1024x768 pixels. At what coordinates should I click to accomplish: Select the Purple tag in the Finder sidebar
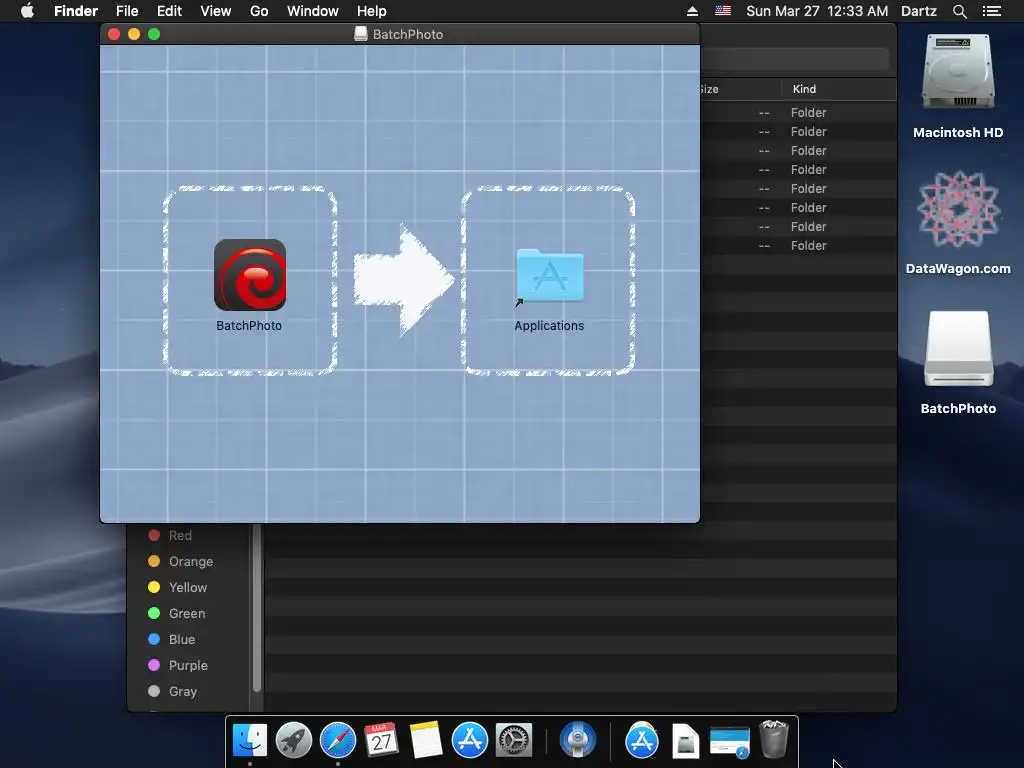click(178, 665)
